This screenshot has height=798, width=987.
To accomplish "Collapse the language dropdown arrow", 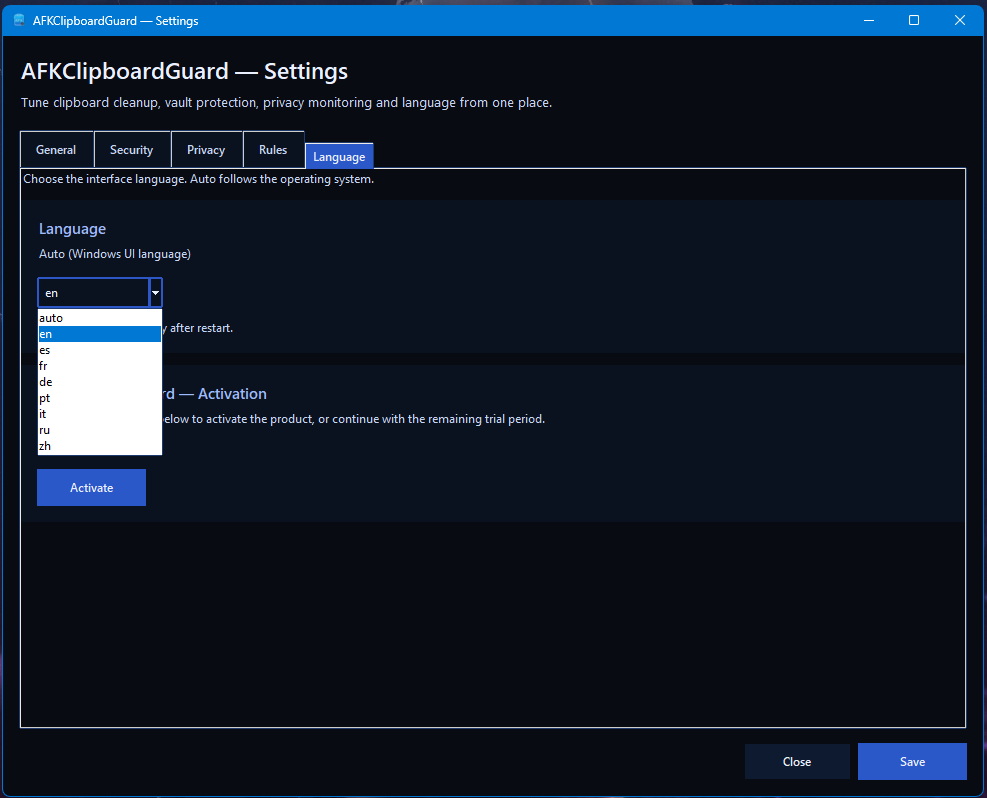I will click(x=156, y=293).
